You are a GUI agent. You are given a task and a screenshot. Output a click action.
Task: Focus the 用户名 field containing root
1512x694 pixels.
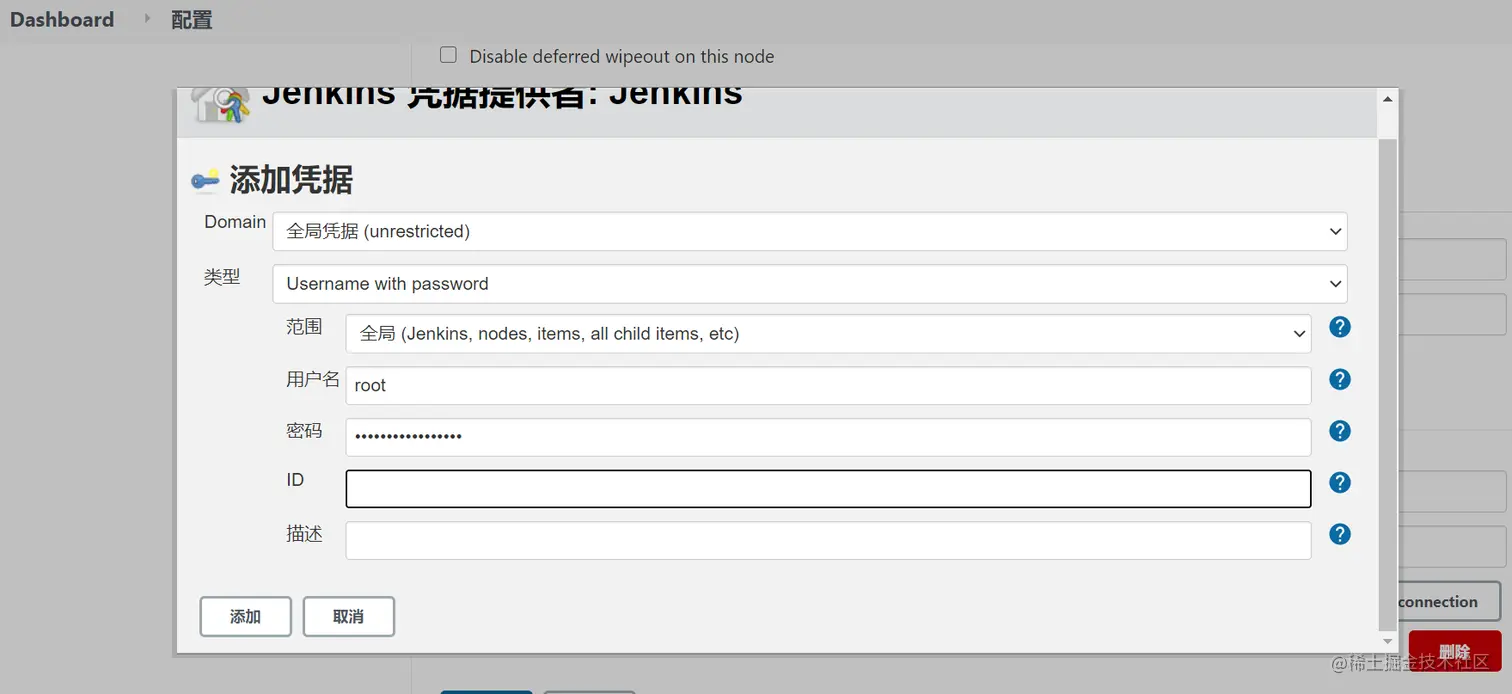pyautogui.click(x=828, y=386)
